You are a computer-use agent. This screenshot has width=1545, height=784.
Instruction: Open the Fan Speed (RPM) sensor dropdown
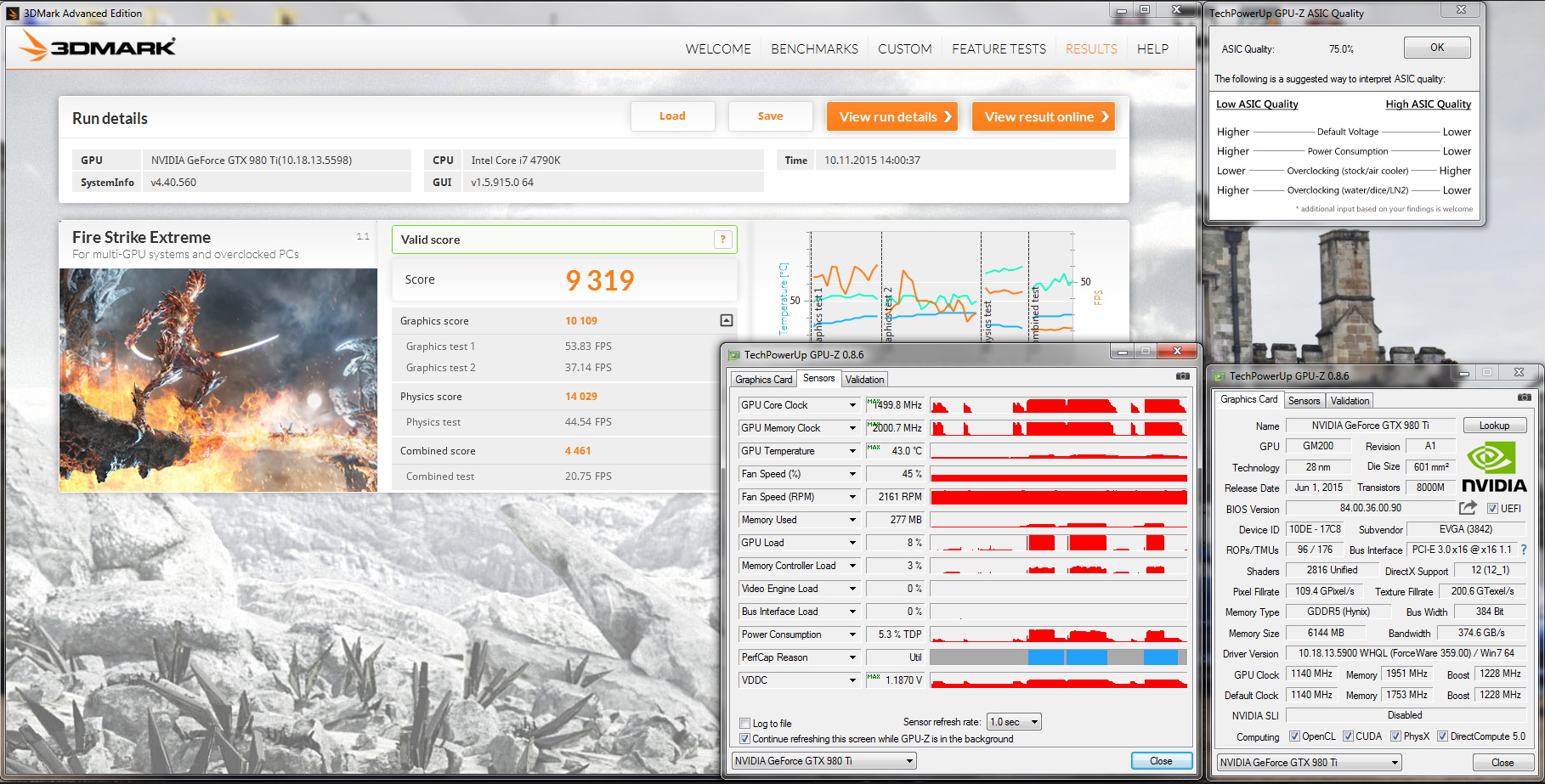tap(852, 497)
